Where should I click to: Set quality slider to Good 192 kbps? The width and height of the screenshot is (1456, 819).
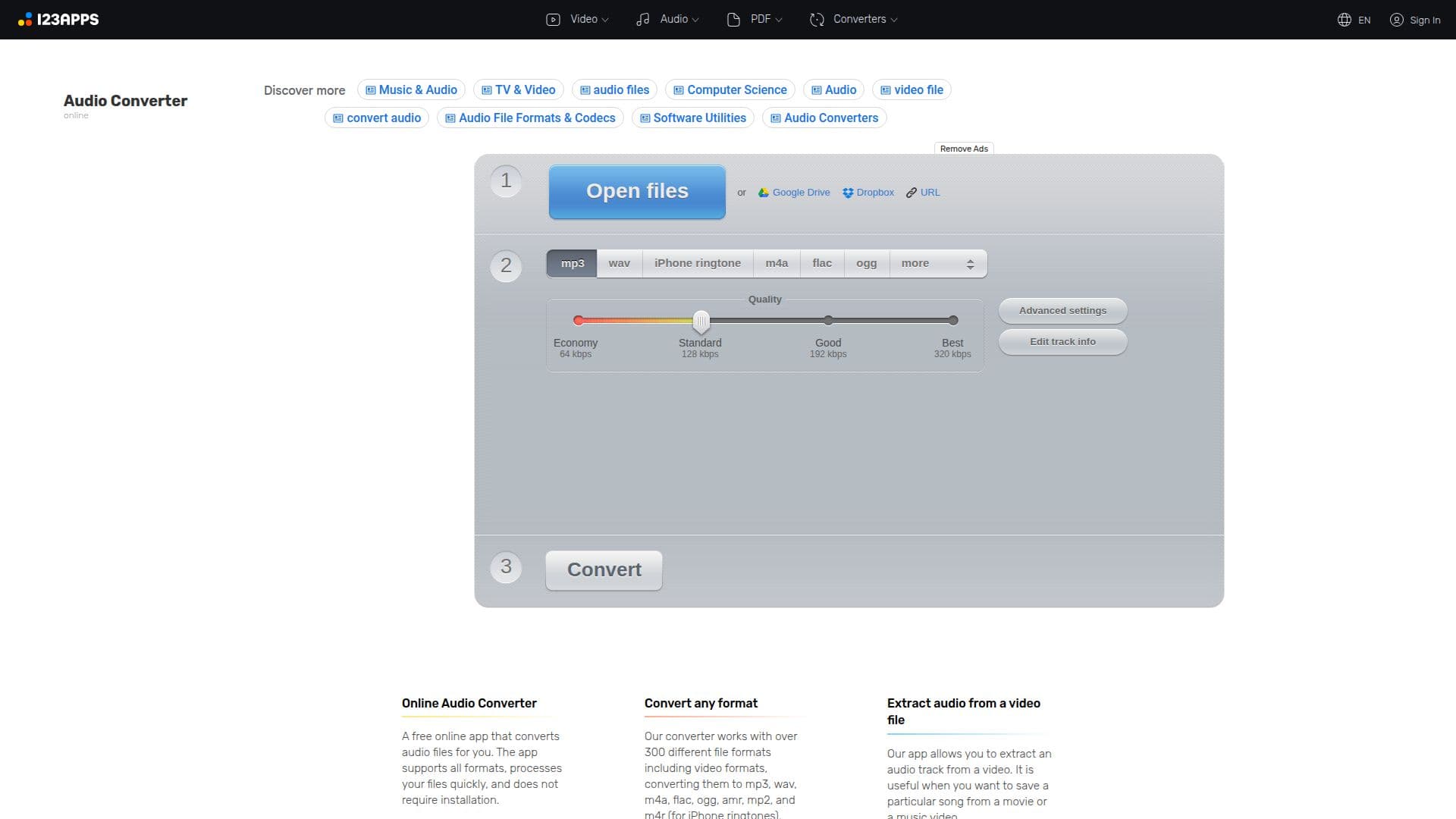point(828,320)
